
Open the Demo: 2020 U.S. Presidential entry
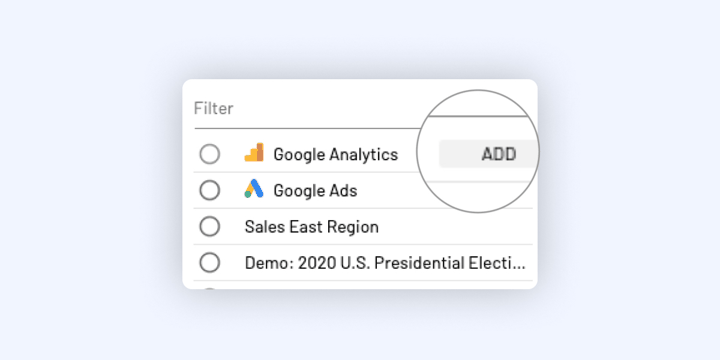385,263
